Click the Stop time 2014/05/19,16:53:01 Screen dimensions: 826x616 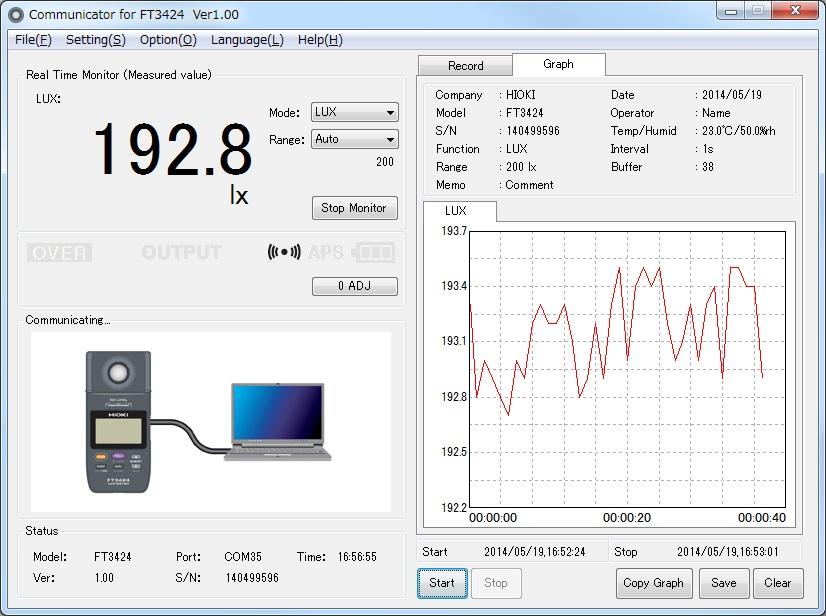(727, 552)
